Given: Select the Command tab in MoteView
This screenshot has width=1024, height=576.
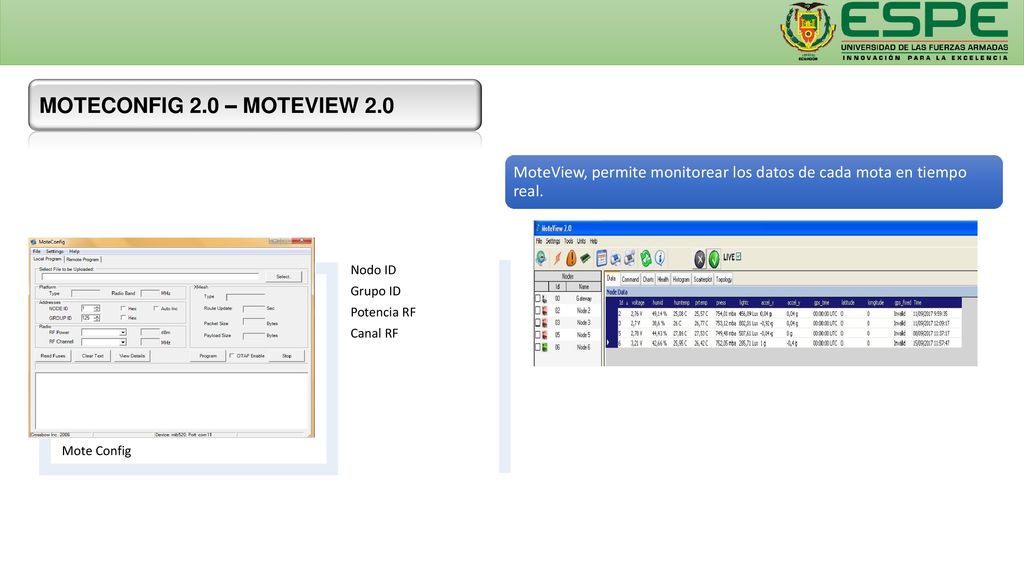Looking at the screenshot, I should [x=630, y=279].
